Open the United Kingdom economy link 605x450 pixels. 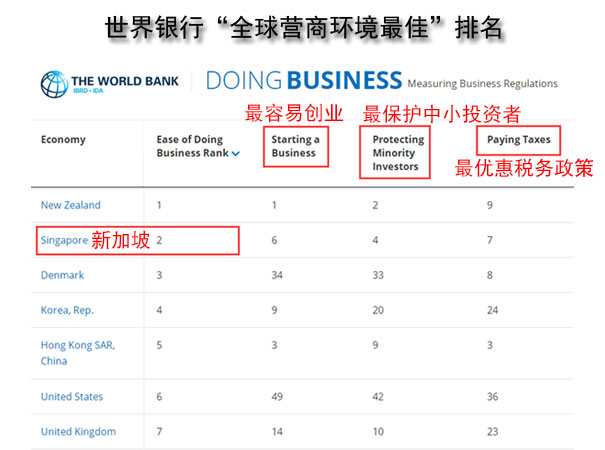(78, 432)
